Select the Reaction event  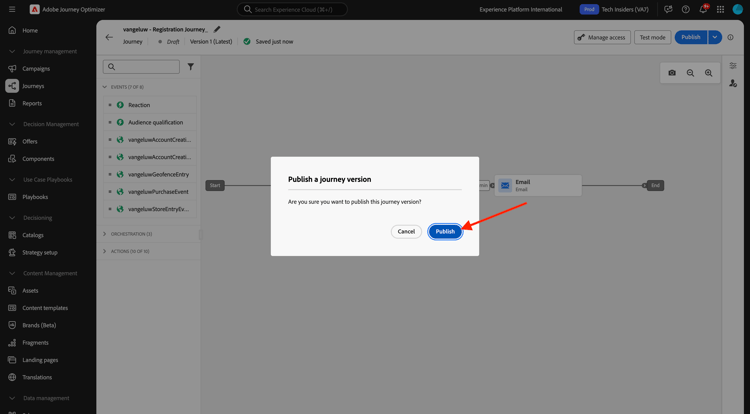coord(150,105)
